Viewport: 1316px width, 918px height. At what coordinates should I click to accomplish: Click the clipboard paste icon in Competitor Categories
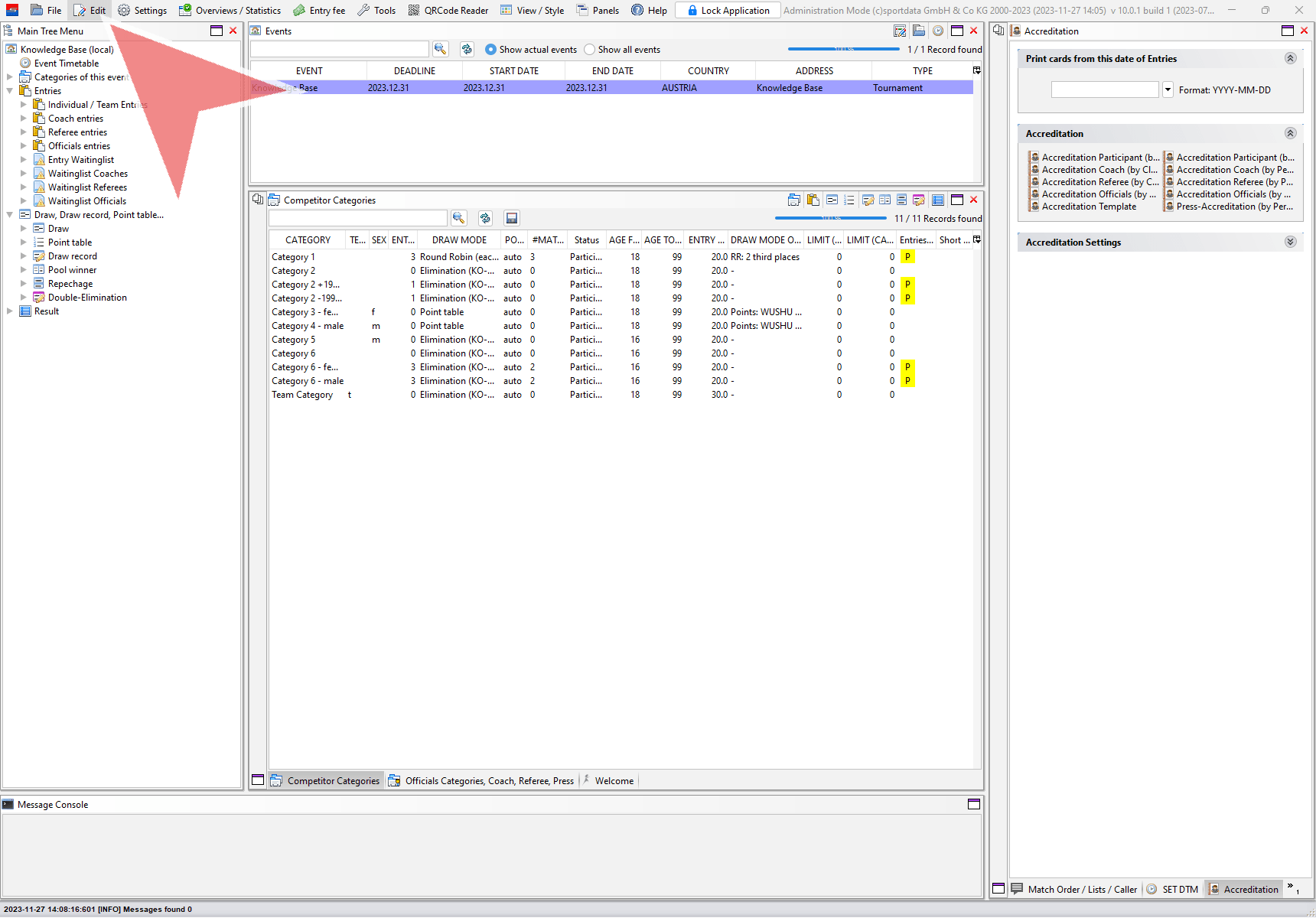click(813, 200)
